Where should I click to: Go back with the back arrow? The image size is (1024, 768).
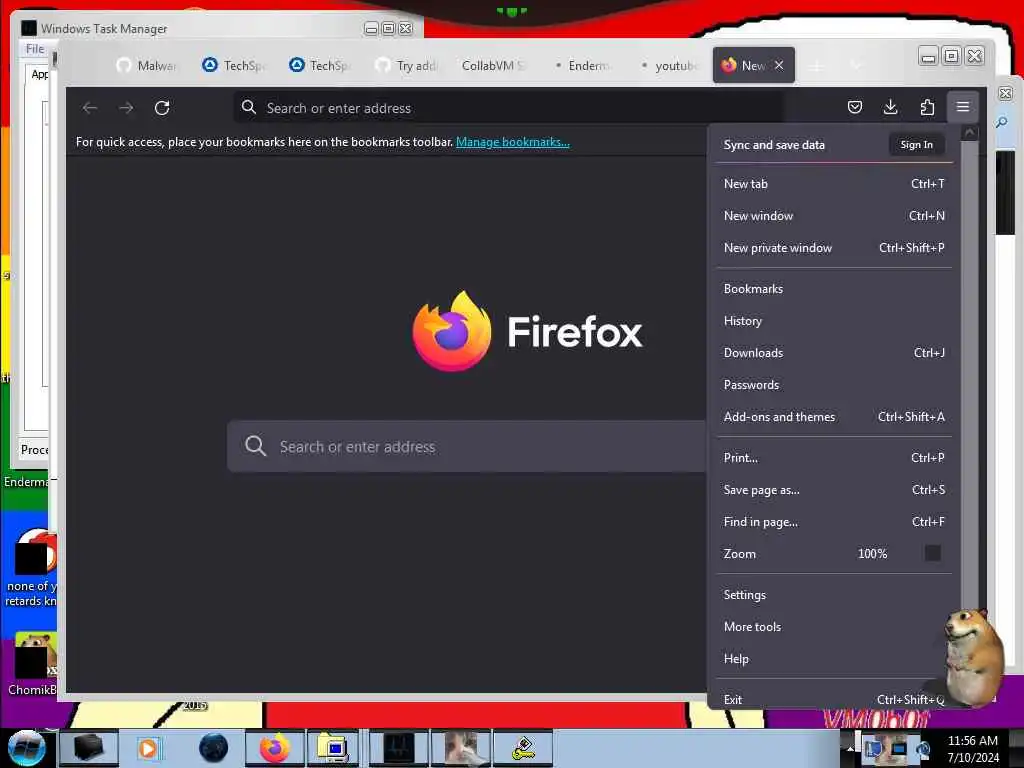(x=90, y=108)
